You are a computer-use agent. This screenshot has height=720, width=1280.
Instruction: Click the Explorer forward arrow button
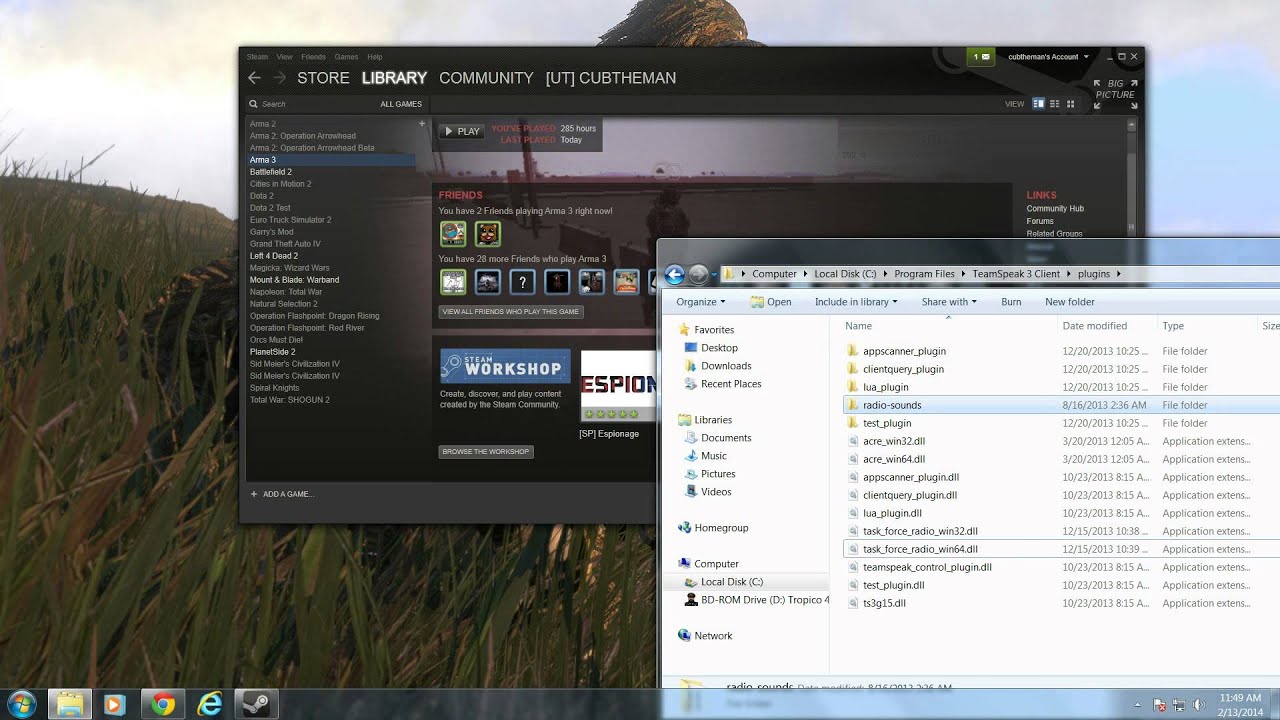click(x=698, y=274)
